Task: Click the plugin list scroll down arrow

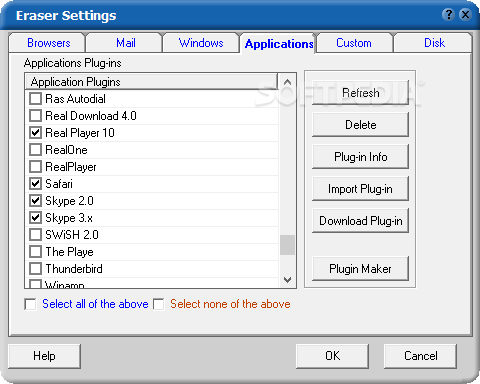Action: [287, 279]
